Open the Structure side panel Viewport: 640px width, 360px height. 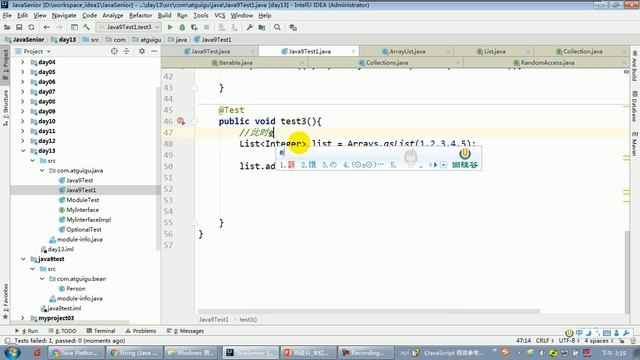tap(5, 107)
